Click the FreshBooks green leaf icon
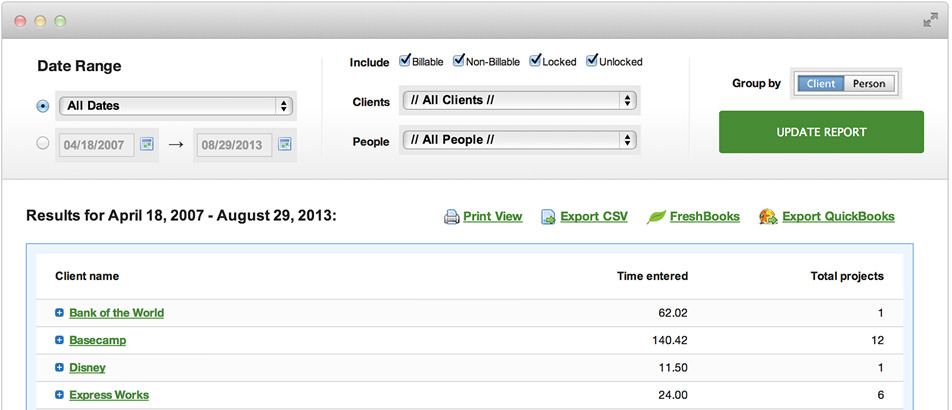The width and height of the screenshot is (952, 410). (656, 216)
